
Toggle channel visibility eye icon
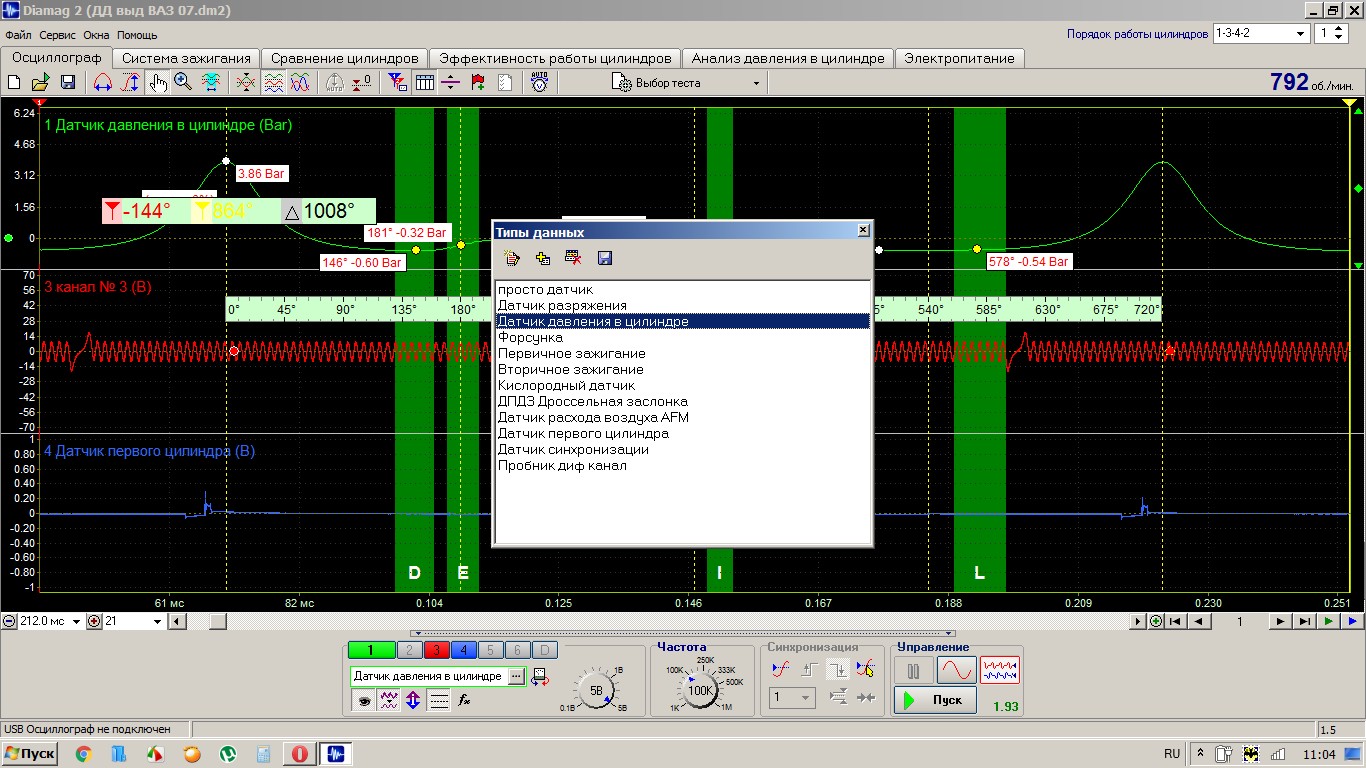coord(362,701)
